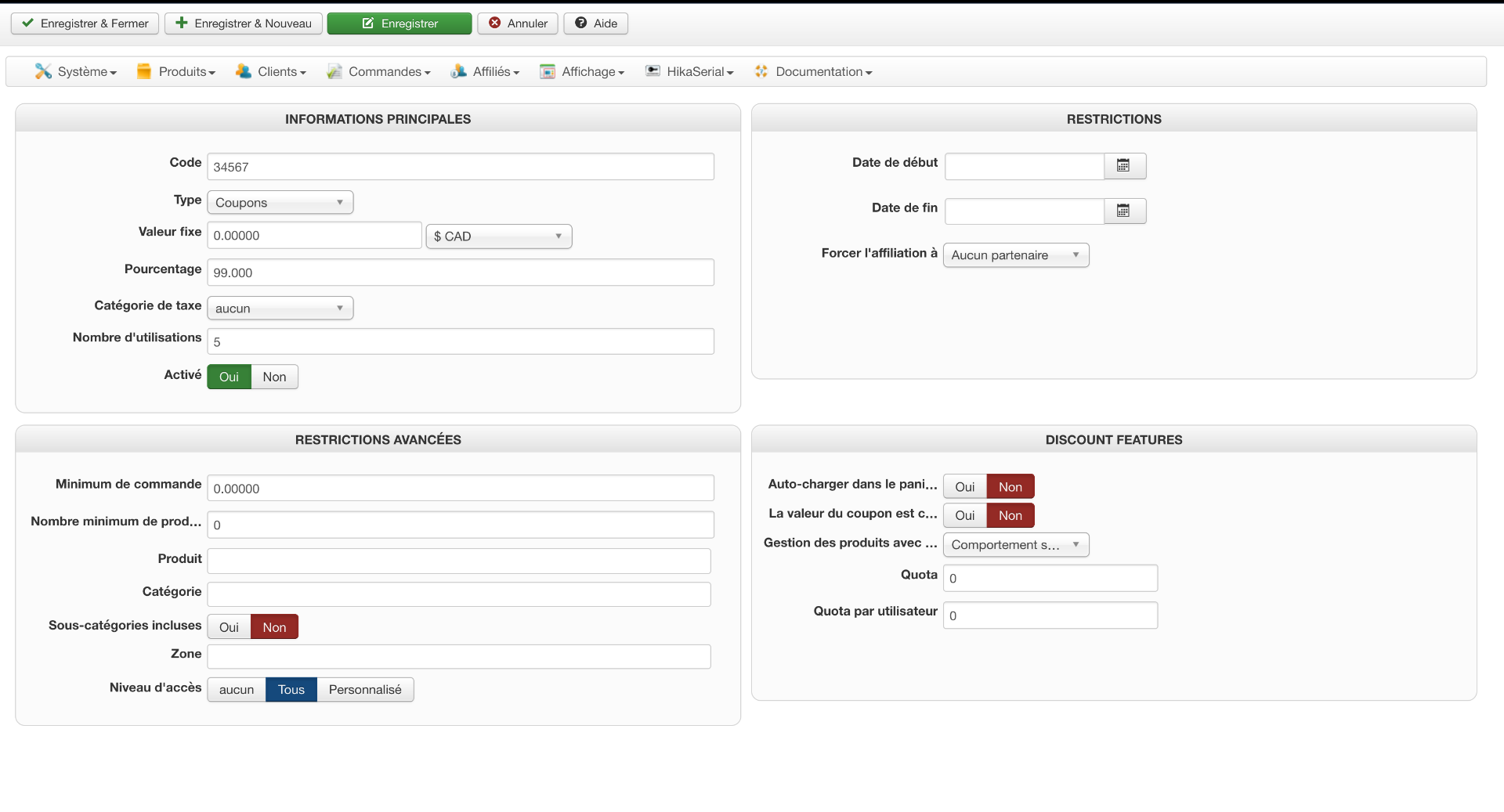1504x812 pixels.
Task: Open the Affiliés menu
Action: (x=486, y=71)
